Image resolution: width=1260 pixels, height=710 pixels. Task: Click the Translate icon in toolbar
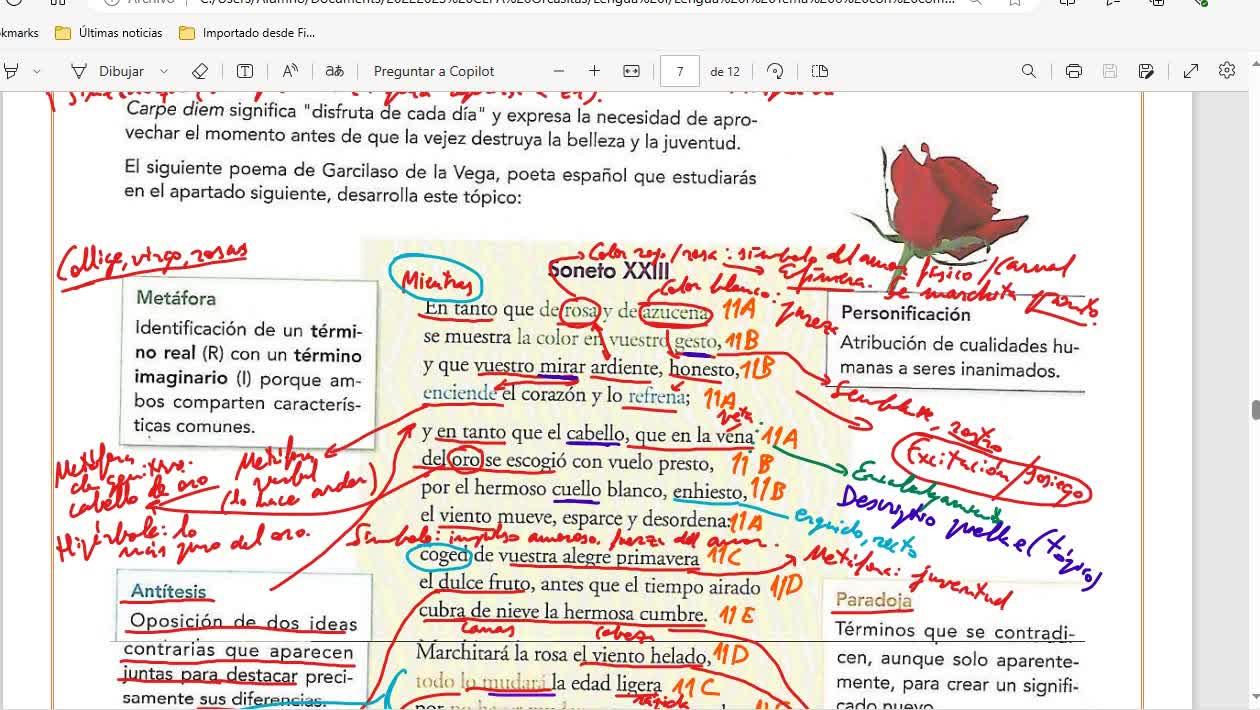pyautogui.click(x=335, y=71)
